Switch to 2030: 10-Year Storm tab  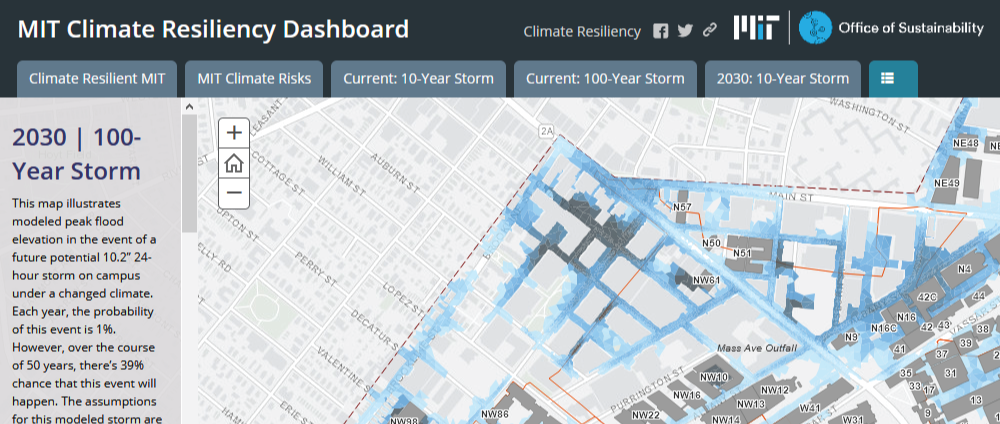[783, 78]
